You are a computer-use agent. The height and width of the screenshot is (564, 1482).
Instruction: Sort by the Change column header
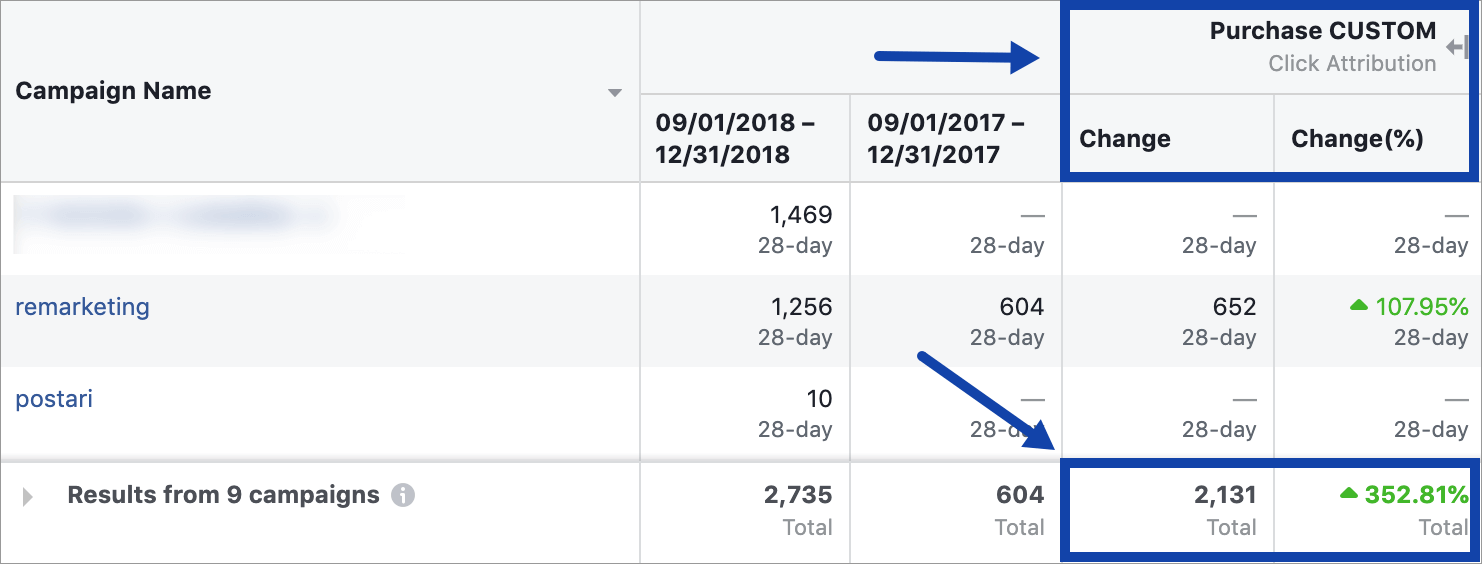(x=1125, y=139)
